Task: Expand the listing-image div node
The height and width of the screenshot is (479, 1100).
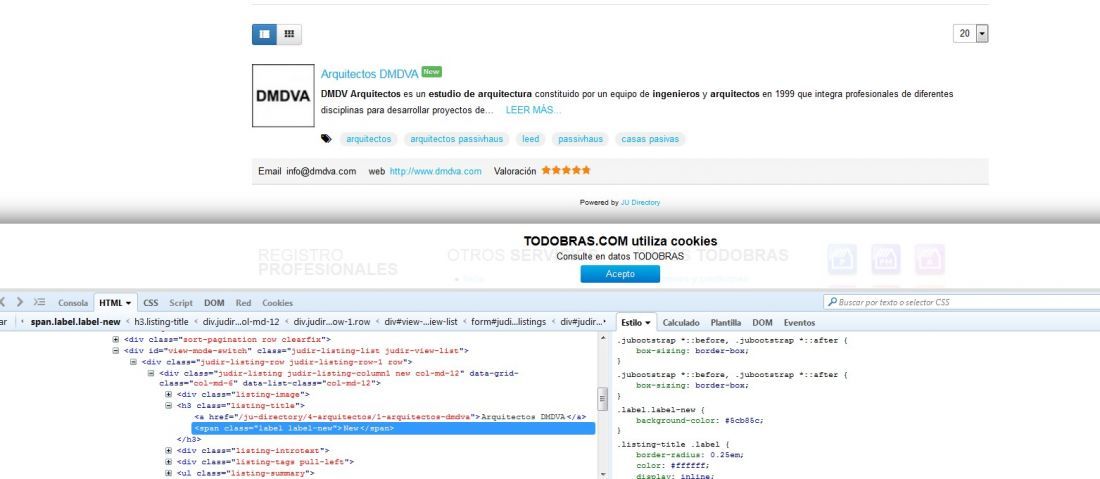Action: pyautogui.click(x=168, y=395)
